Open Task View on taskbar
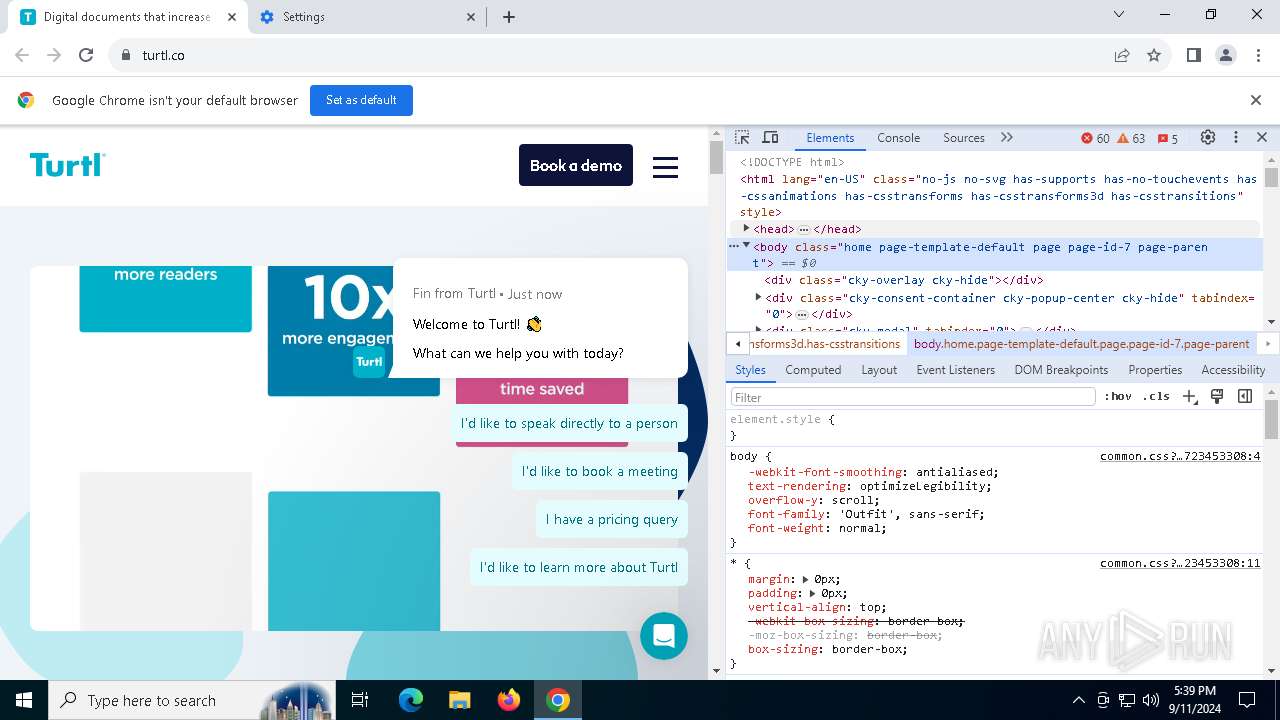Viewport: 1280px width, 720px height. click(360, 701)
